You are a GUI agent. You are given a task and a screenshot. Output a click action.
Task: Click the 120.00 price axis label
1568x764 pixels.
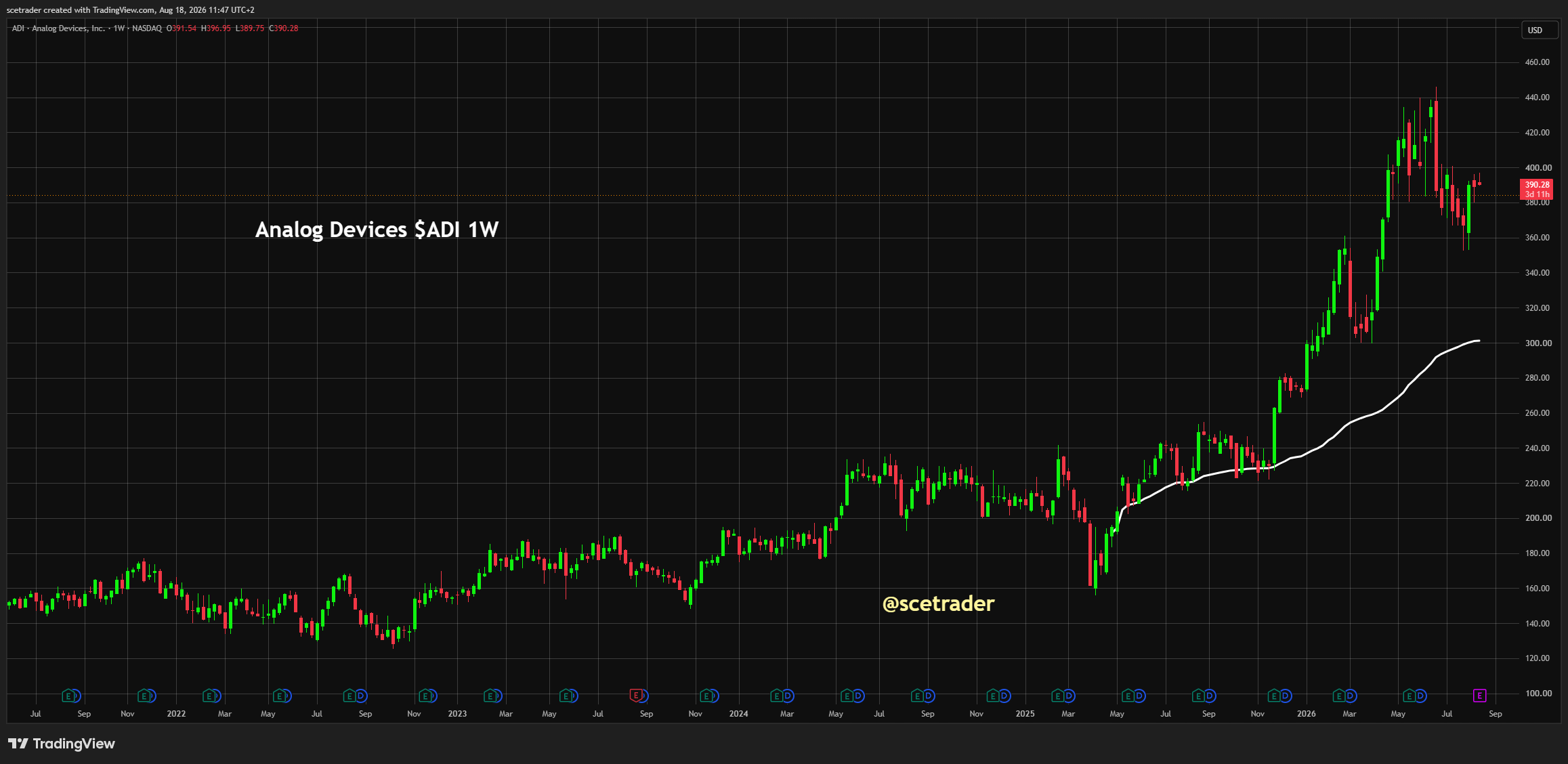pyautogui.click(x=1537, y=658)
